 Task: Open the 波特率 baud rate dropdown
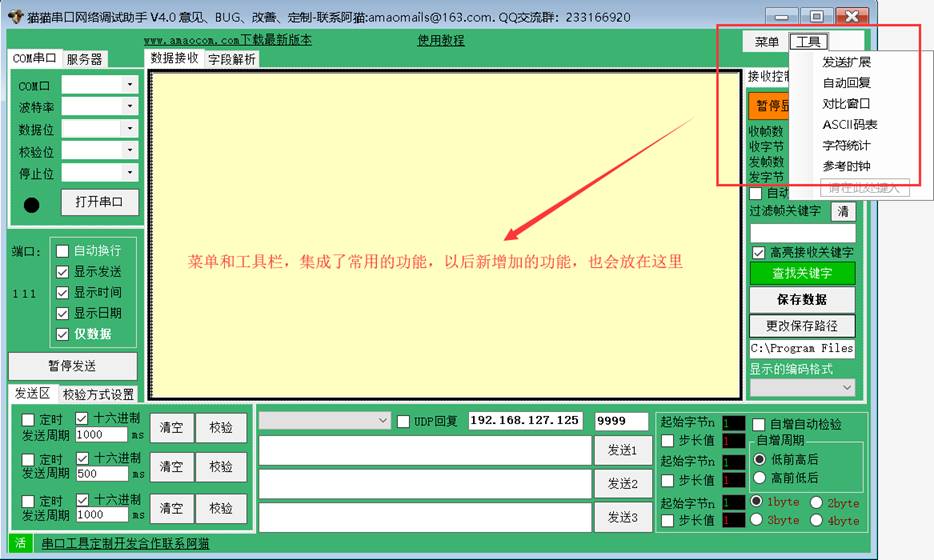(x=129, y=107)
